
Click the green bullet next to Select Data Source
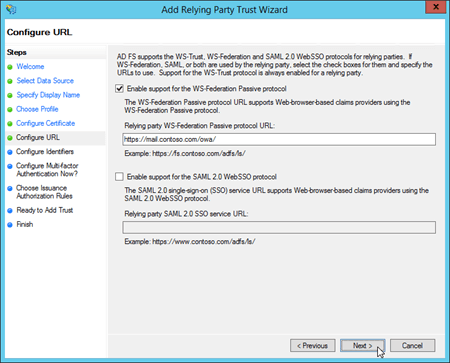click(x=10, y=81)
